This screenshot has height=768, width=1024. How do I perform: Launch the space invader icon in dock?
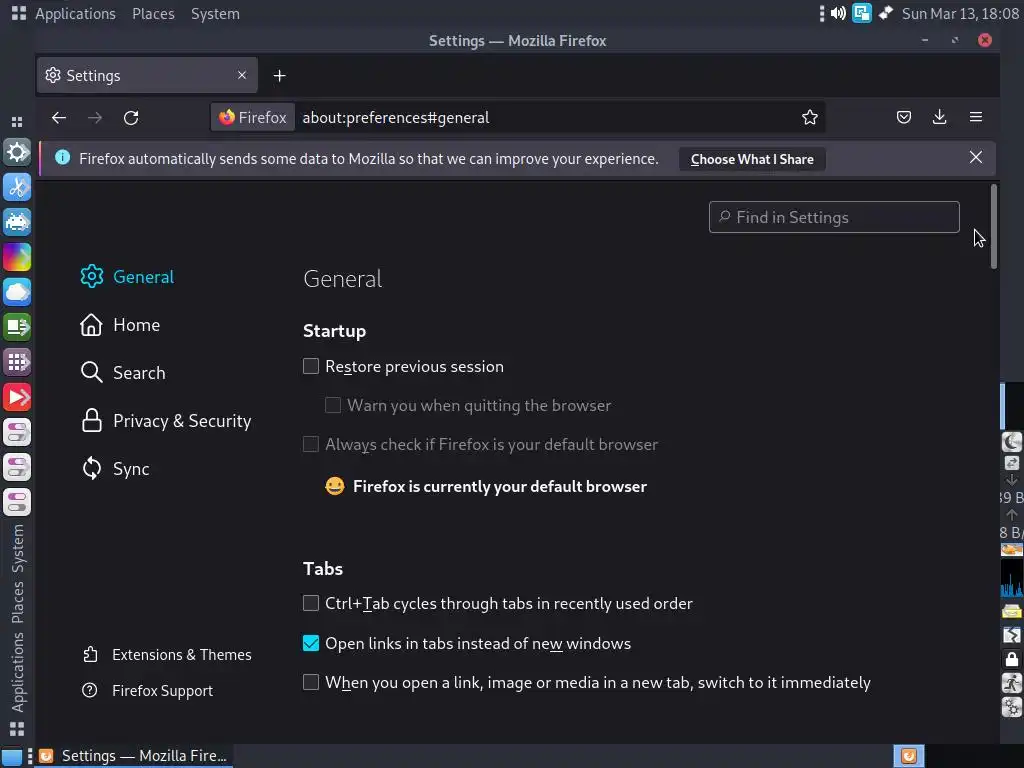[x=17, y=222]
